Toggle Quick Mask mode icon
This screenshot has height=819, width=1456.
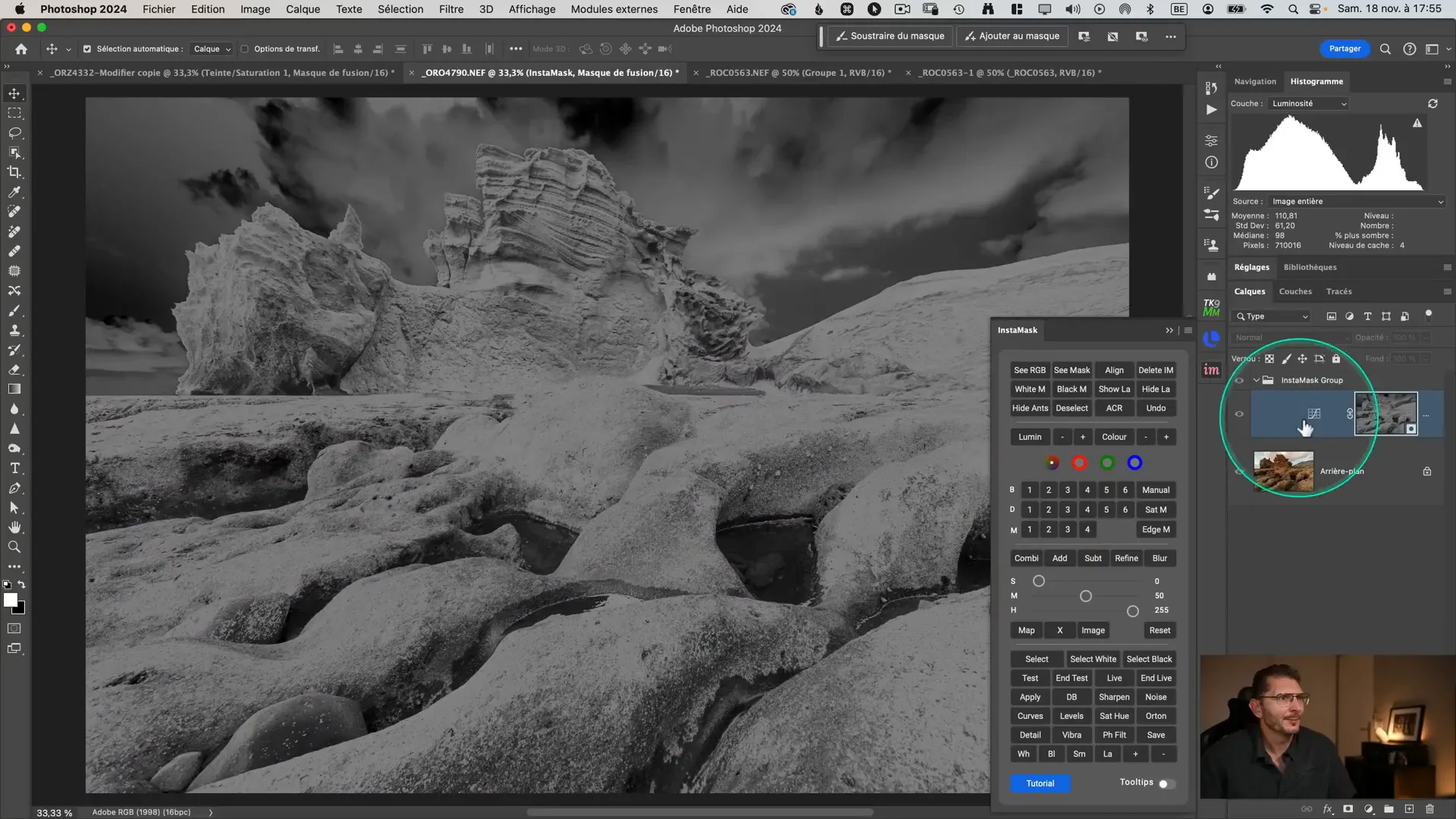14,629
